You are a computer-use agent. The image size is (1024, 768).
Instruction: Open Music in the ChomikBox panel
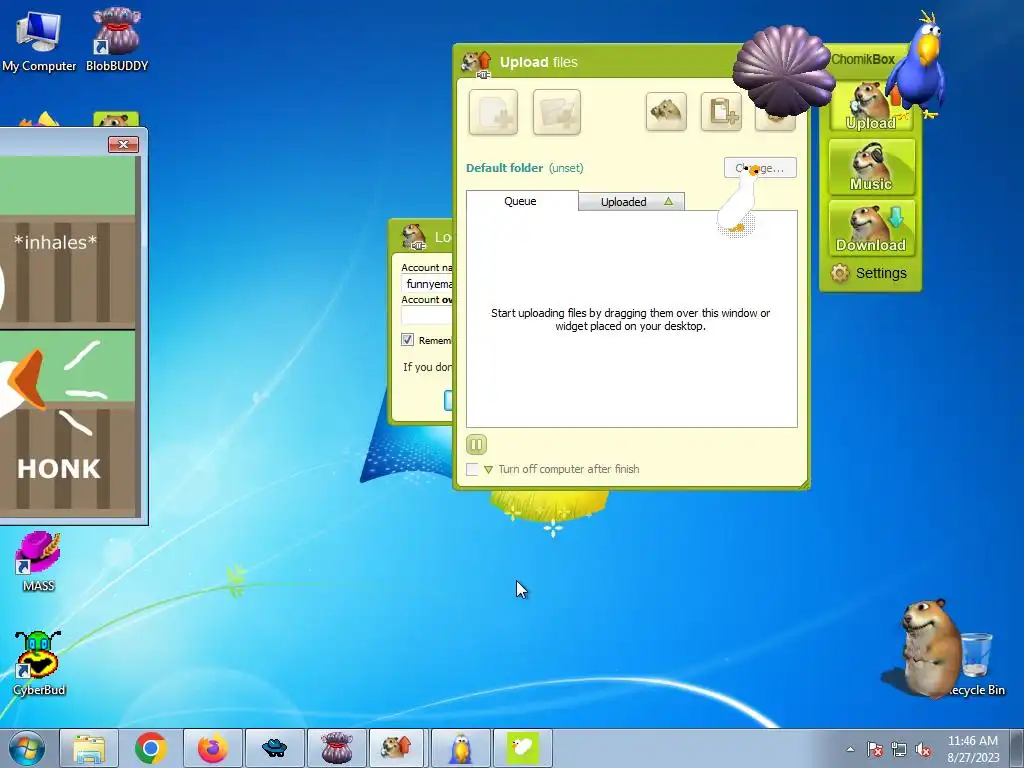click(871, 167)
